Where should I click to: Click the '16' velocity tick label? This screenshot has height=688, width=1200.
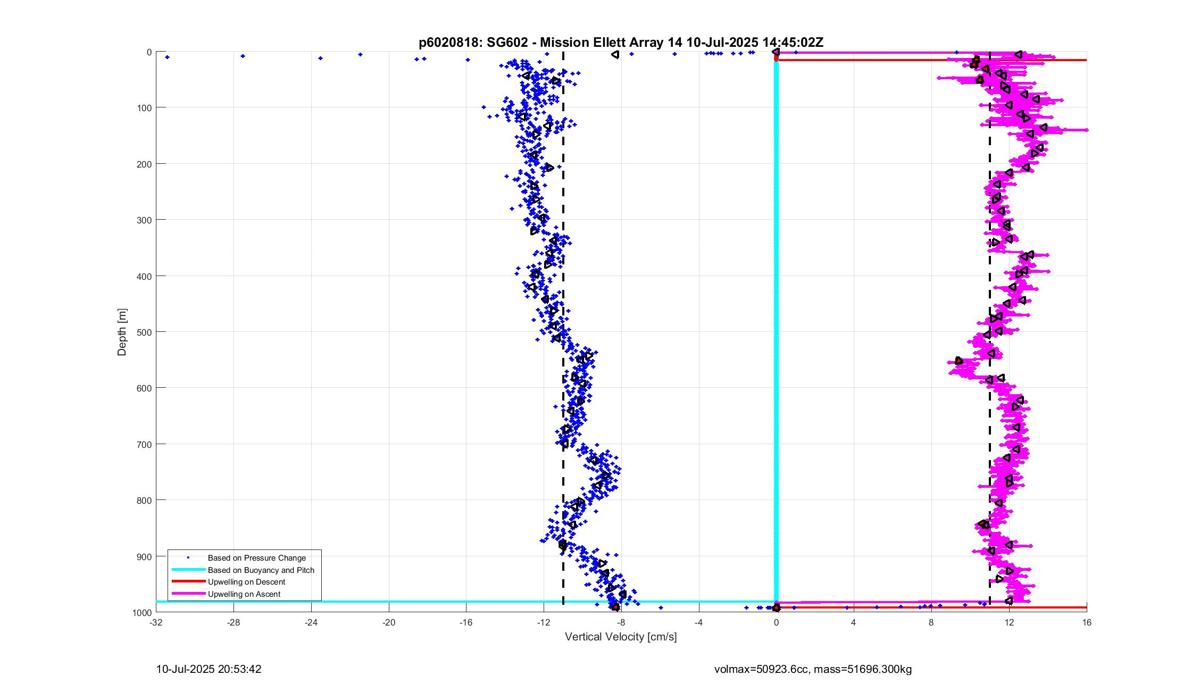click(1087, 622)
